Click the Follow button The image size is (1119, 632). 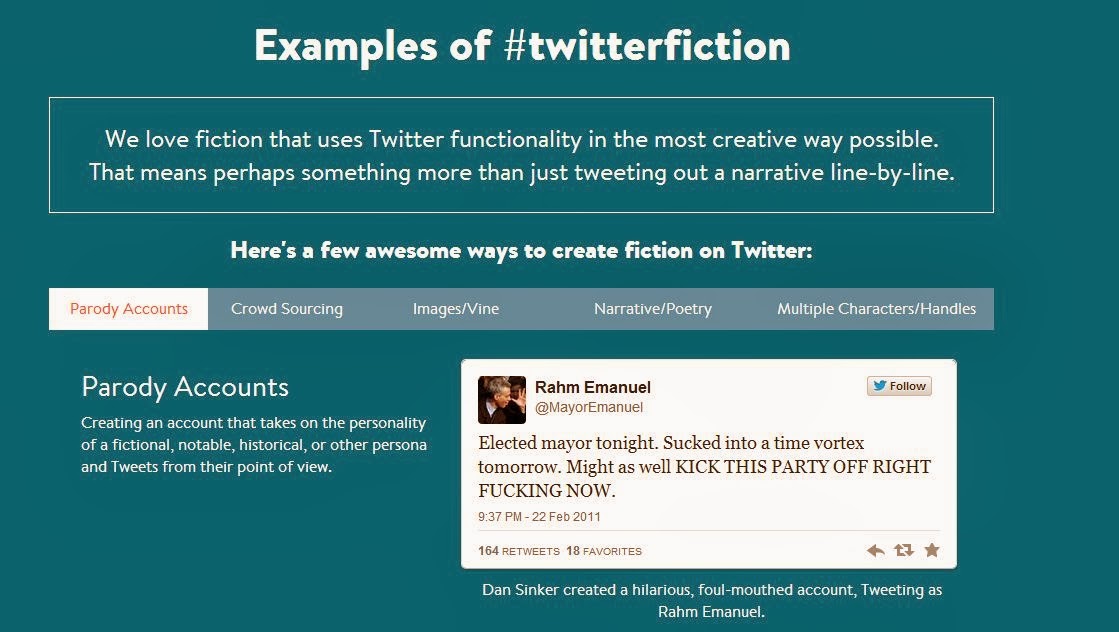[x=898, y=385]
